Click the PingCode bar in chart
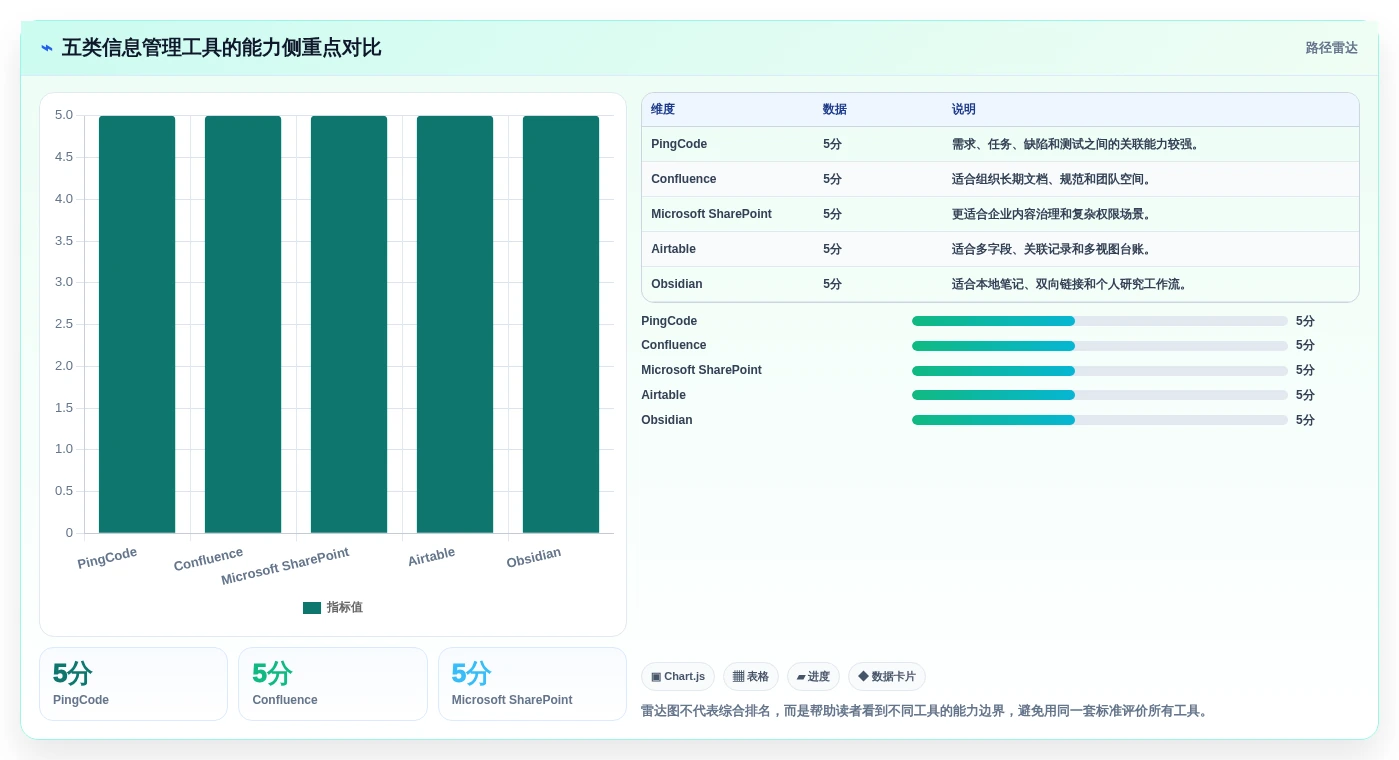 [137, 324]
